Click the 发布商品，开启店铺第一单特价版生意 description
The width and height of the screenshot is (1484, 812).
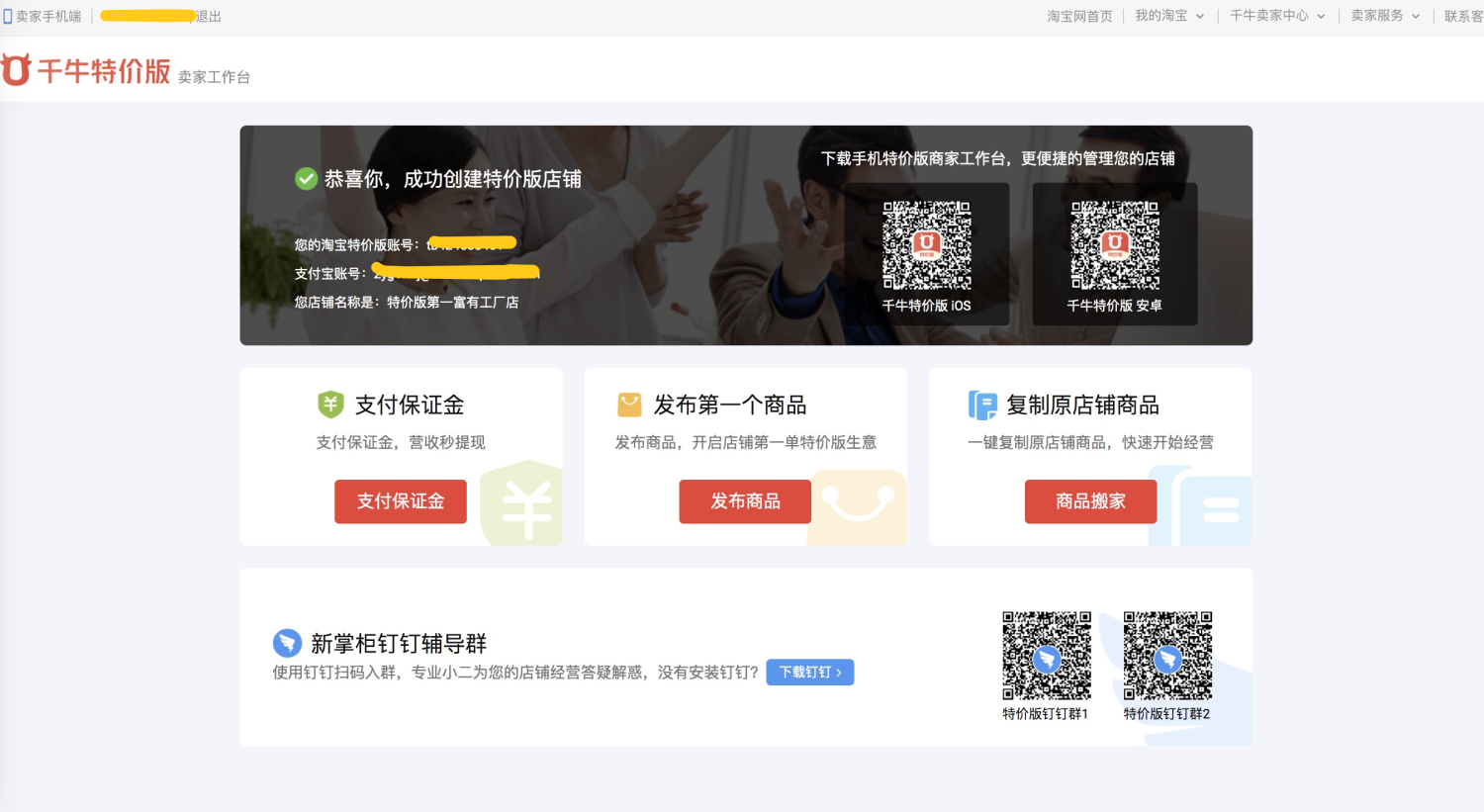(746, 442)
